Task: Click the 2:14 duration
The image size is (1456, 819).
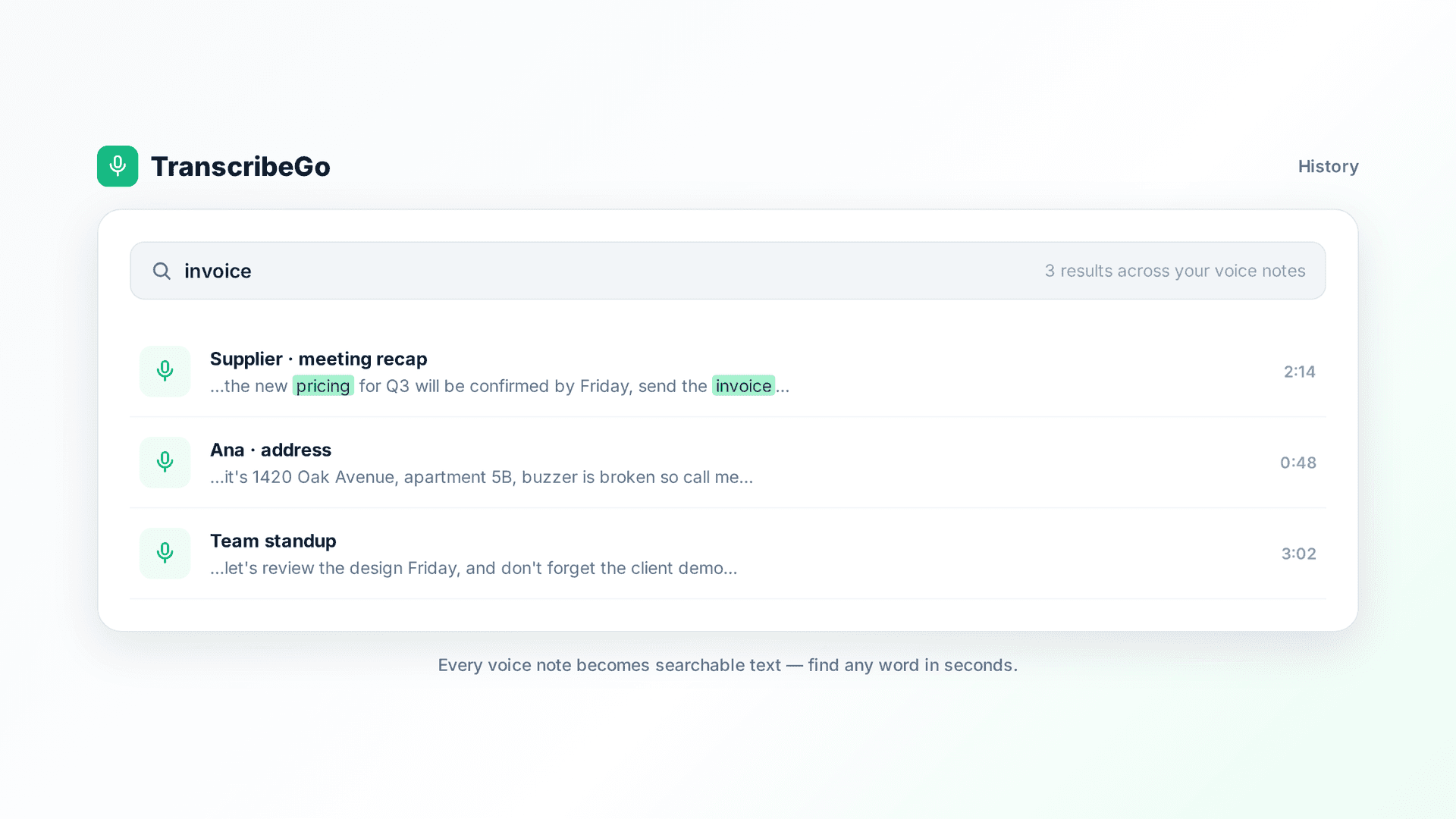Action: tap(1299, 372)
